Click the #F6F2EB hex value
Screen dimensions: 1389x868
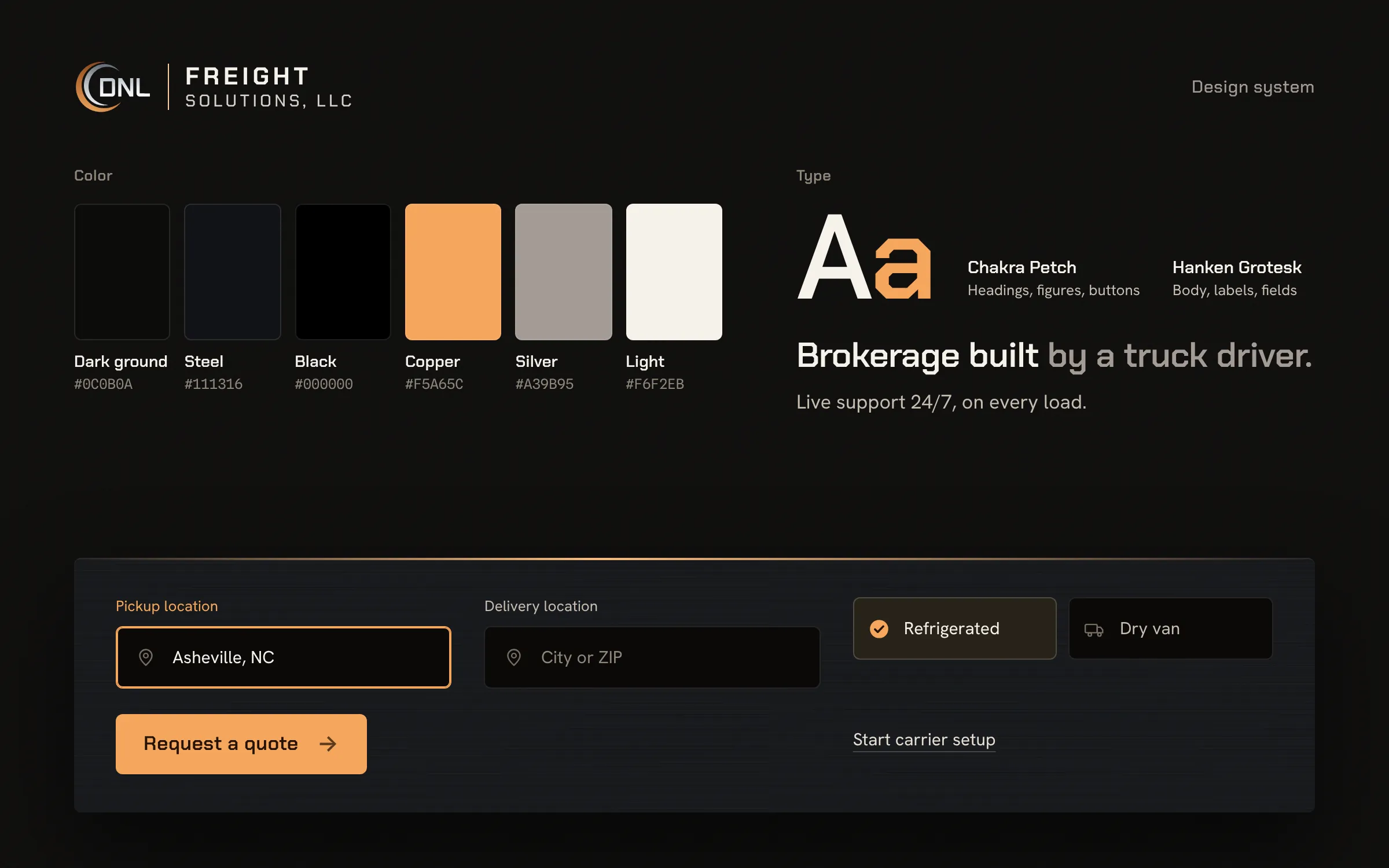coord(655,384)
